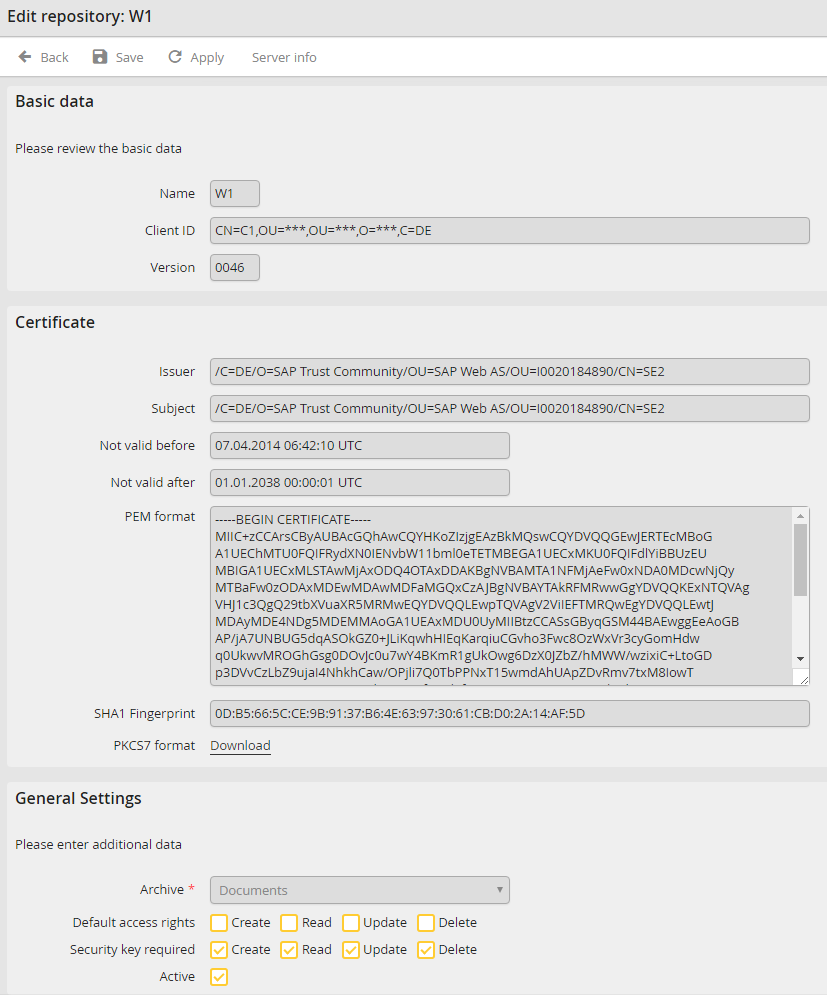
Task: Save the repository with Save label
Action: click(129, 58)
